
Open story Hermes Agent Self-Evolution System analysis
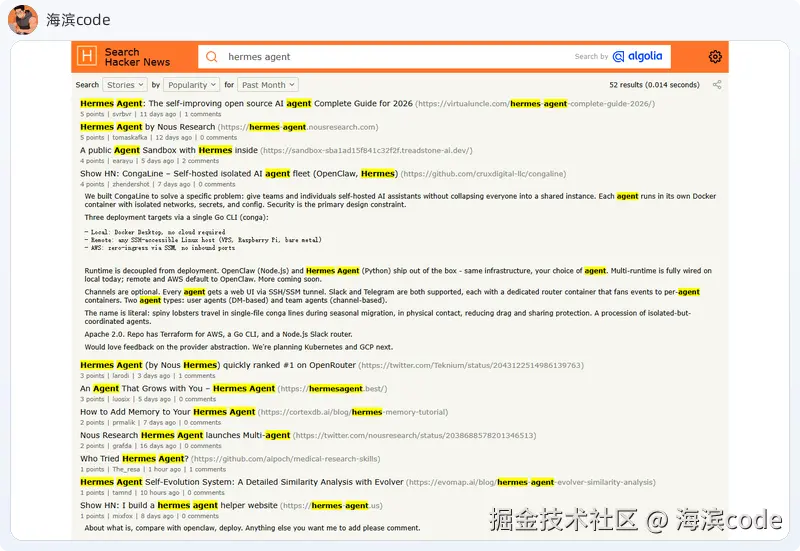coord(242,482)
